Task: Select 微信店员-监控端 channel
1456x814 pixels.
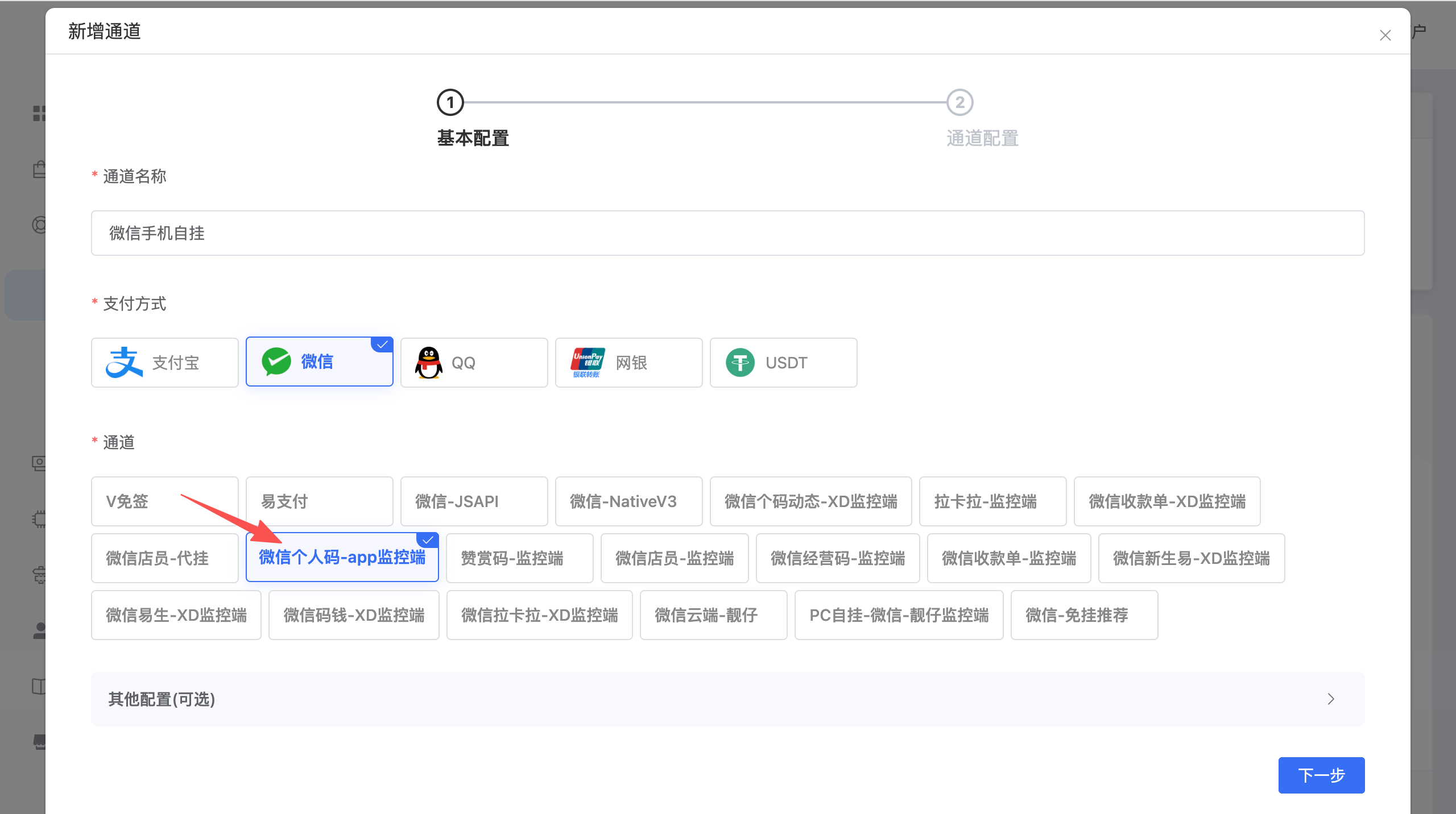Action: (675, 558)
